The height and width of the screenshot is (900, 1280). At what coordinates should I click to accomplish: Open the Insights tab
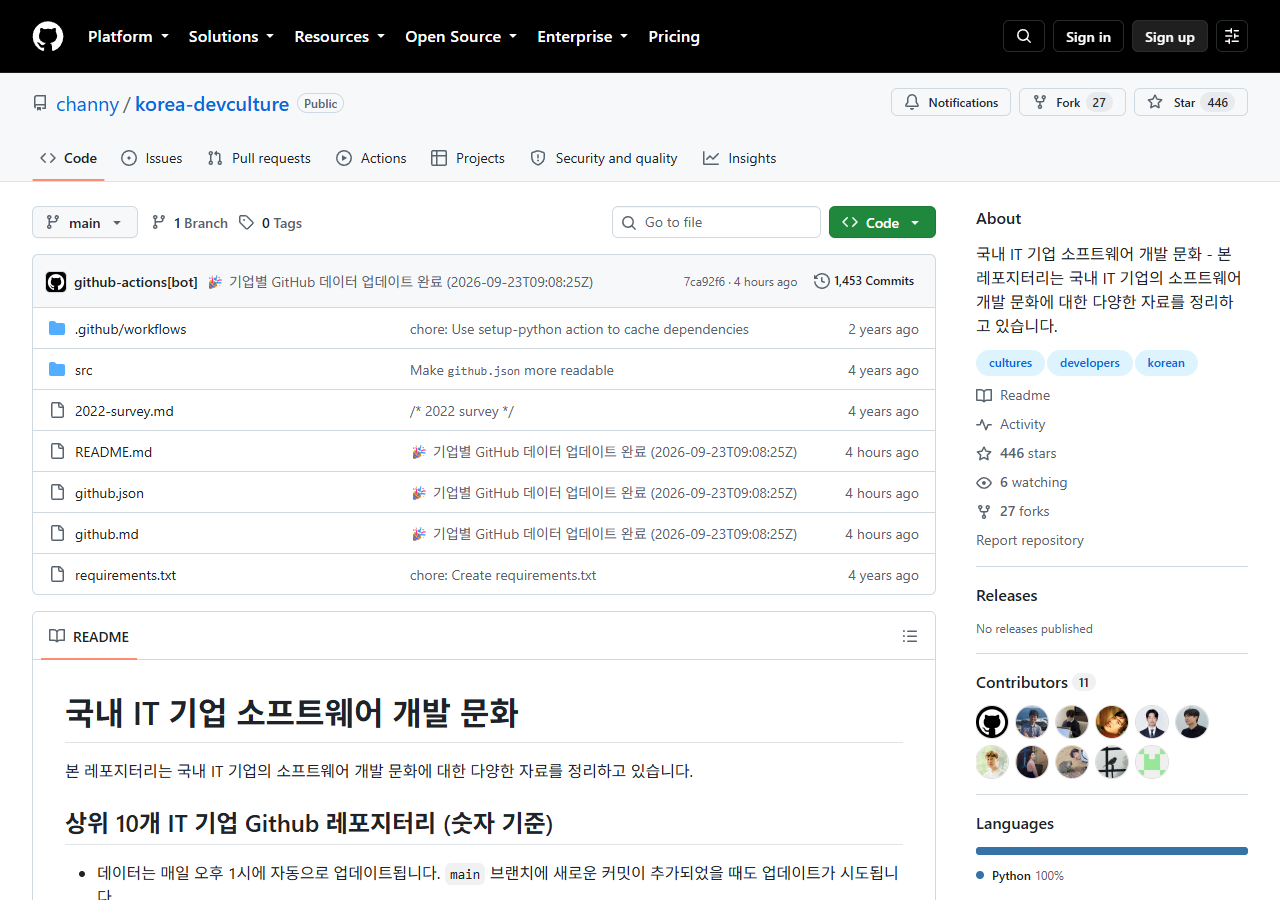(739, 158)
